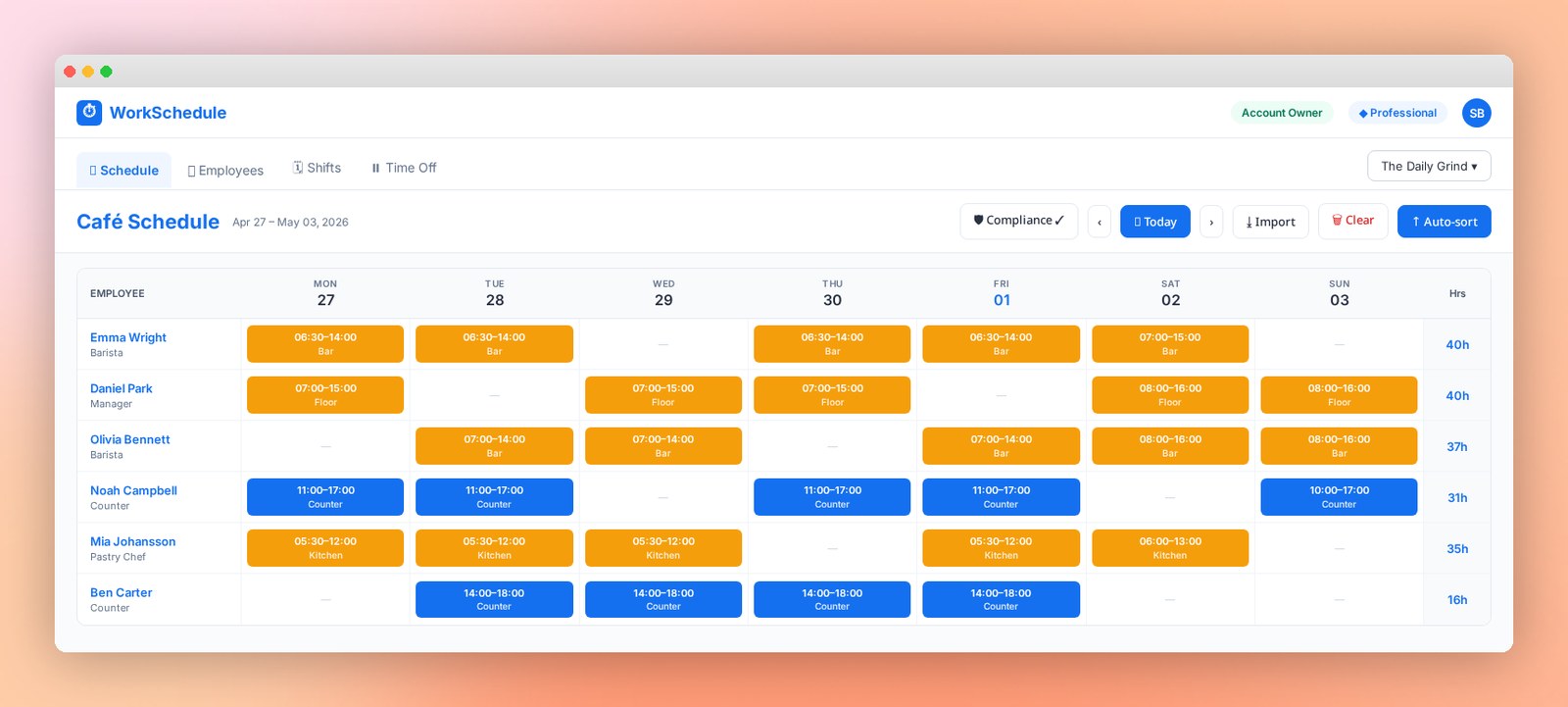1568x707 pixels.
Task: Open Daniel Park's Sunday 08:00–16:00 Floor shift
Action: [1339, 395]
